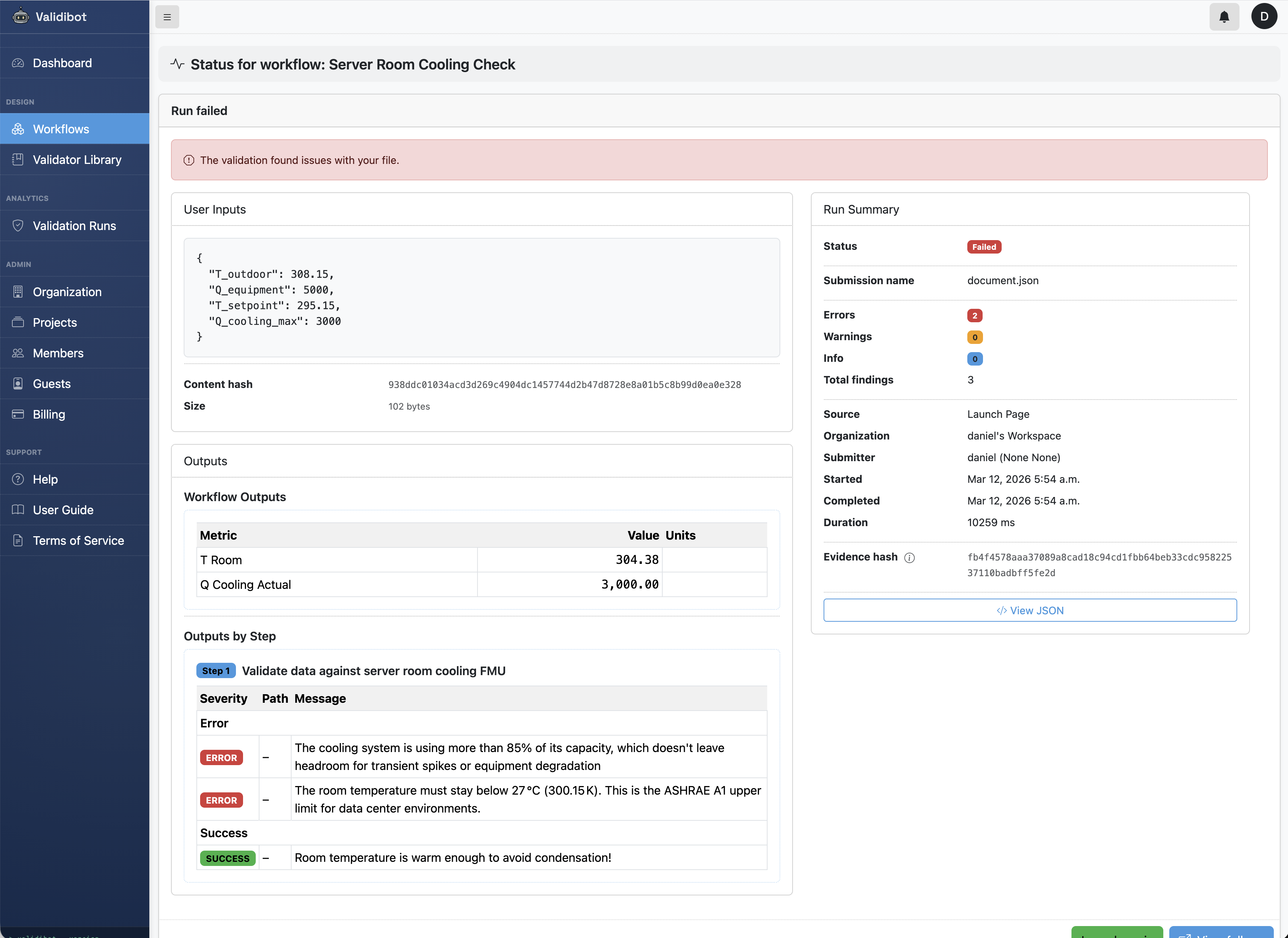Open Terms of Service
The image size is (1288, 938).
coord(78,540)
